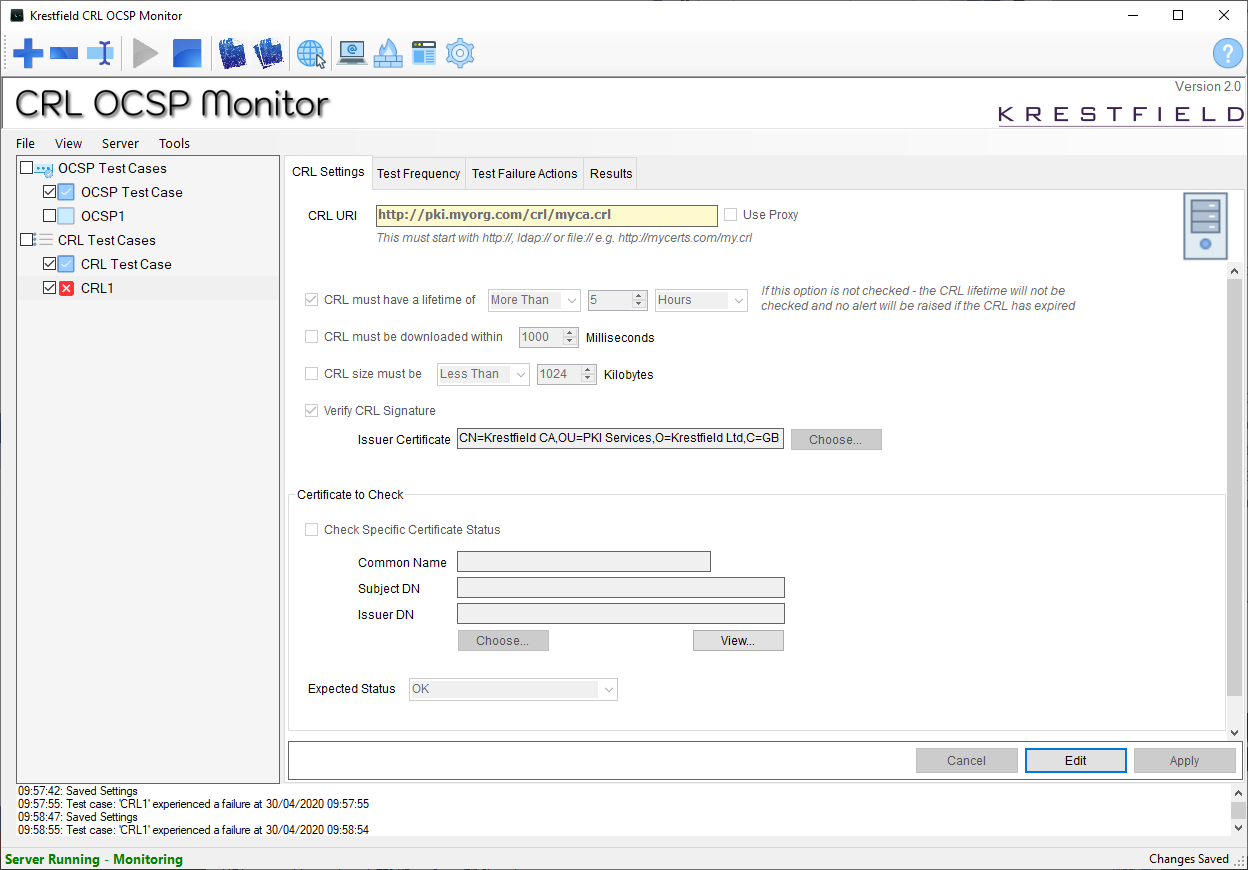Image resolution: width=1248 pixels, height=870 pixels.
Task: Click the 1024 kilobytes spinner
Action: point(567,374)
